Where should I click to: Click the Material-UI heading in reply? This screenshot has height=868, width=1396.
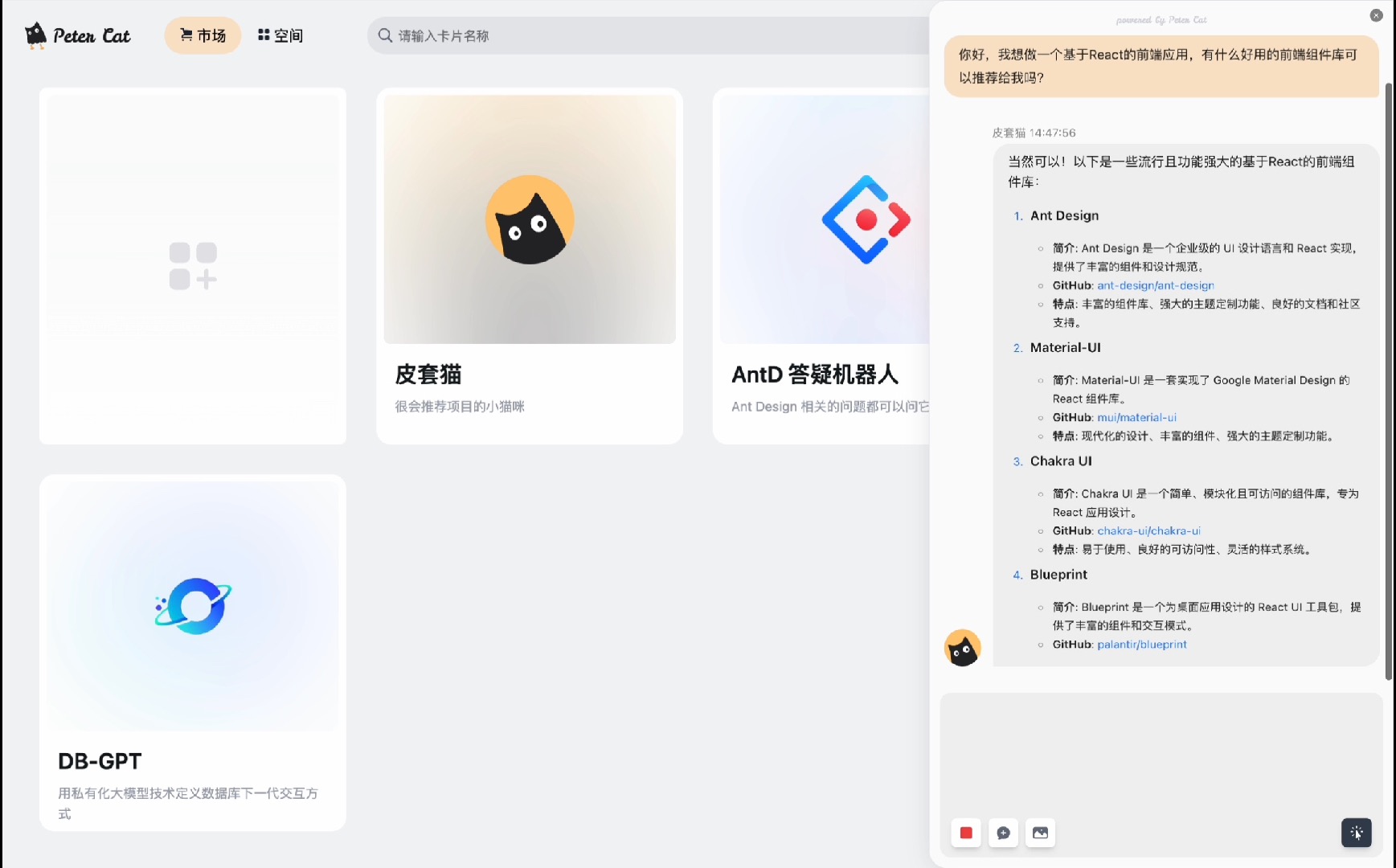1065,347
